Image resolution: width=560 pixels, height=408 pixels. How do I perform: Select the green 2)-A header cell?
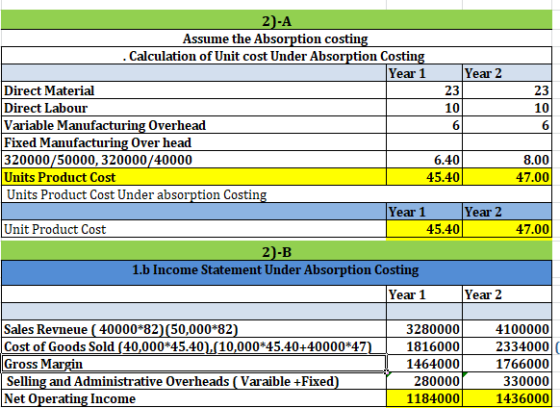tap(276, 20)
